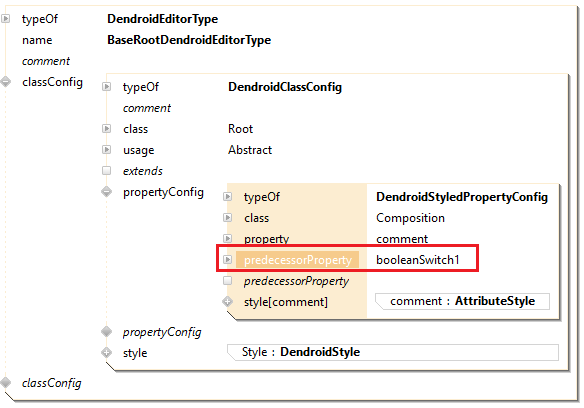Select the BaseRootDendroidEditorType name value

pyautogui.click(x=189, y=40)
